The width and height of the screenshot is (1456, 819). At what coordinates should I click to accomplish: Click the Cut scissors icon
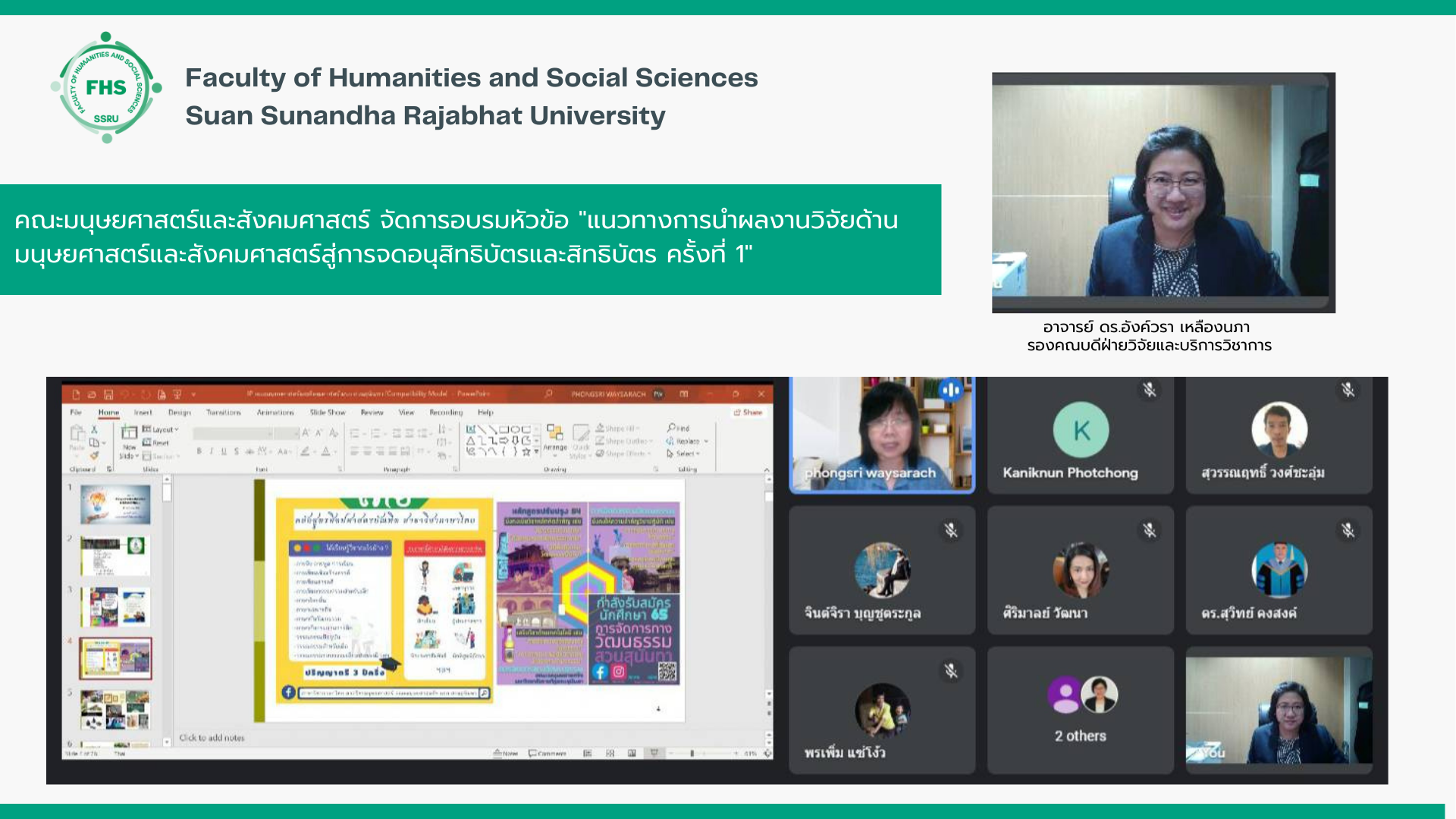click(x=94, y=429)
